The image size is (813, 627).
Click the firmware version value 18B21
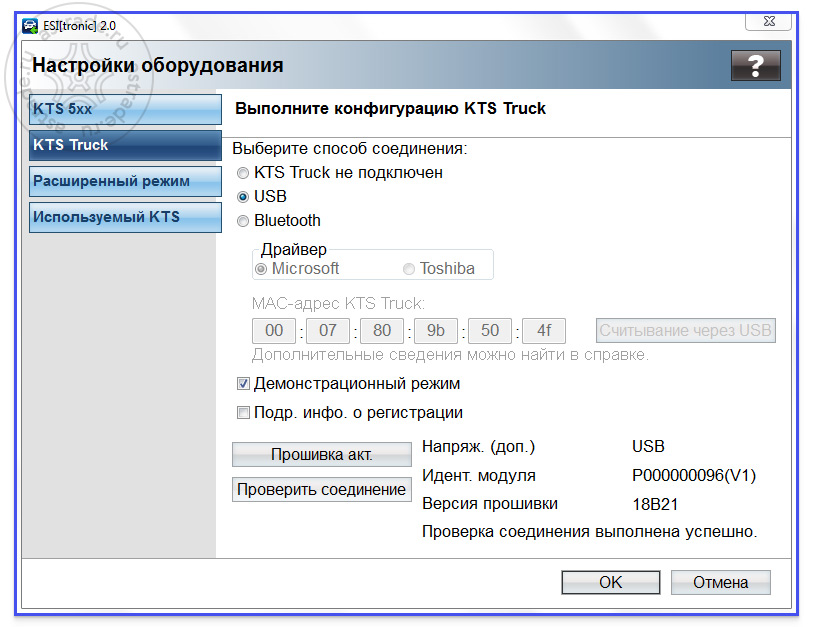click(655, 504)
